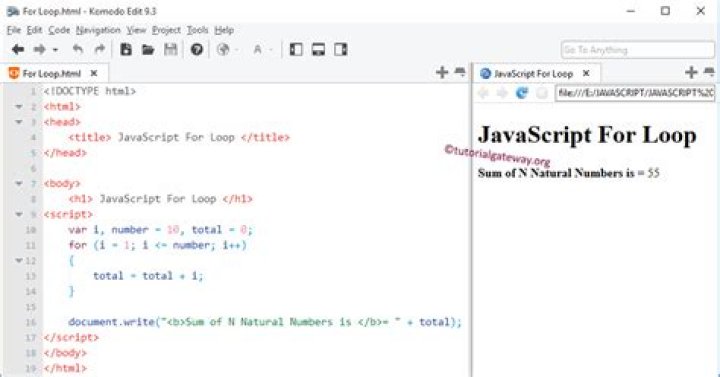Reload the preview with refresh icon
This screenshot has height=377, width=720.
[522, 93]
